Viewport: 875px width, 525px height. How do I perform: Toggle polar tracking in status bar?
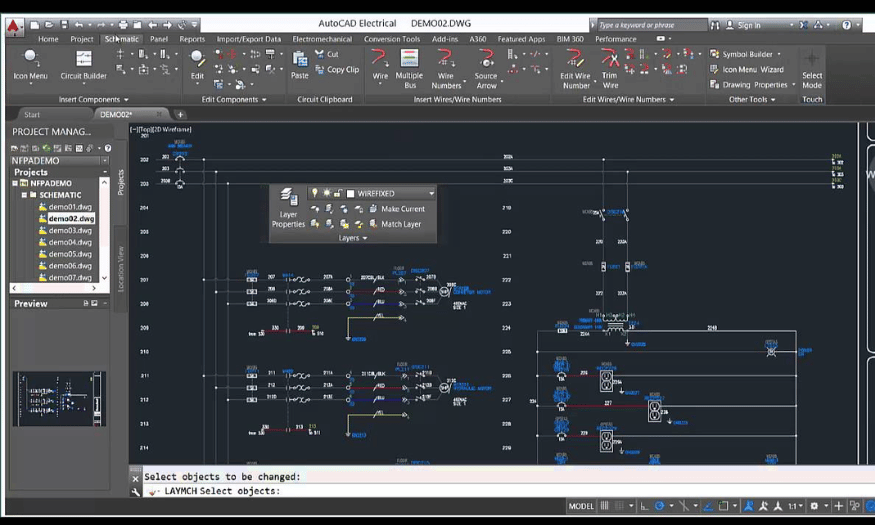click(x=659, y=506)
